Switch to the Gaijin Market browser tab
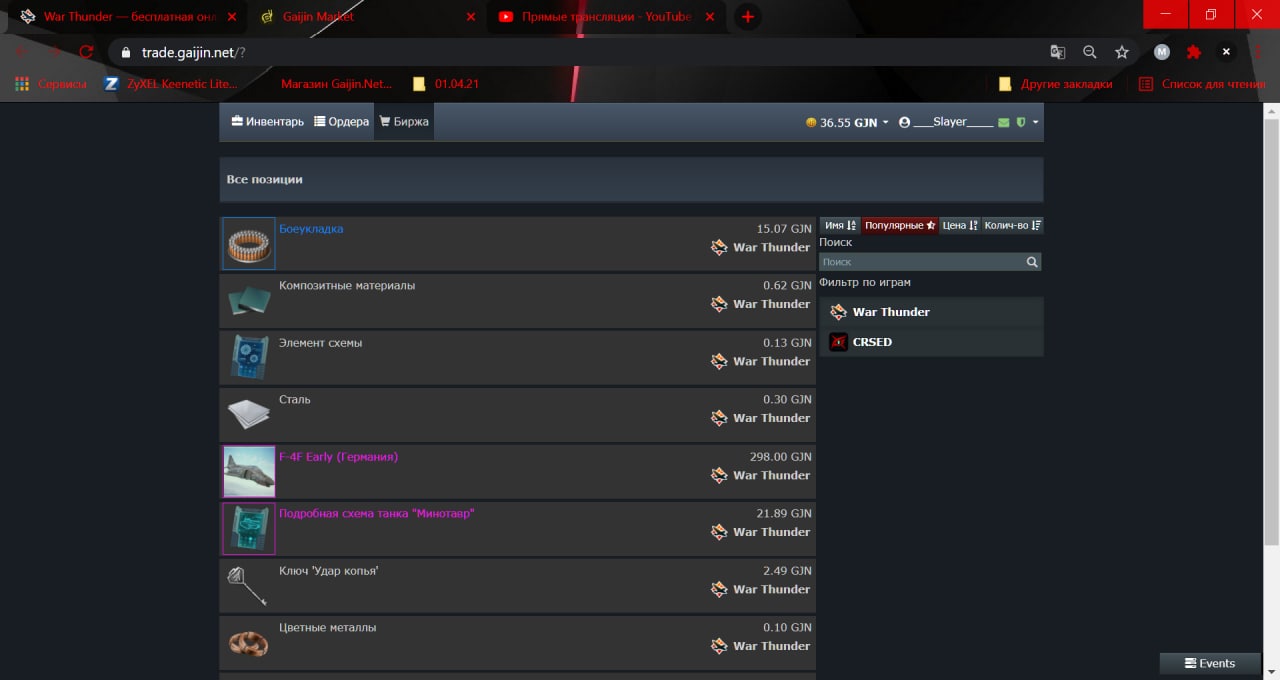The height and width of the screenshot is (680, 1280). click(x=365, y=16)
